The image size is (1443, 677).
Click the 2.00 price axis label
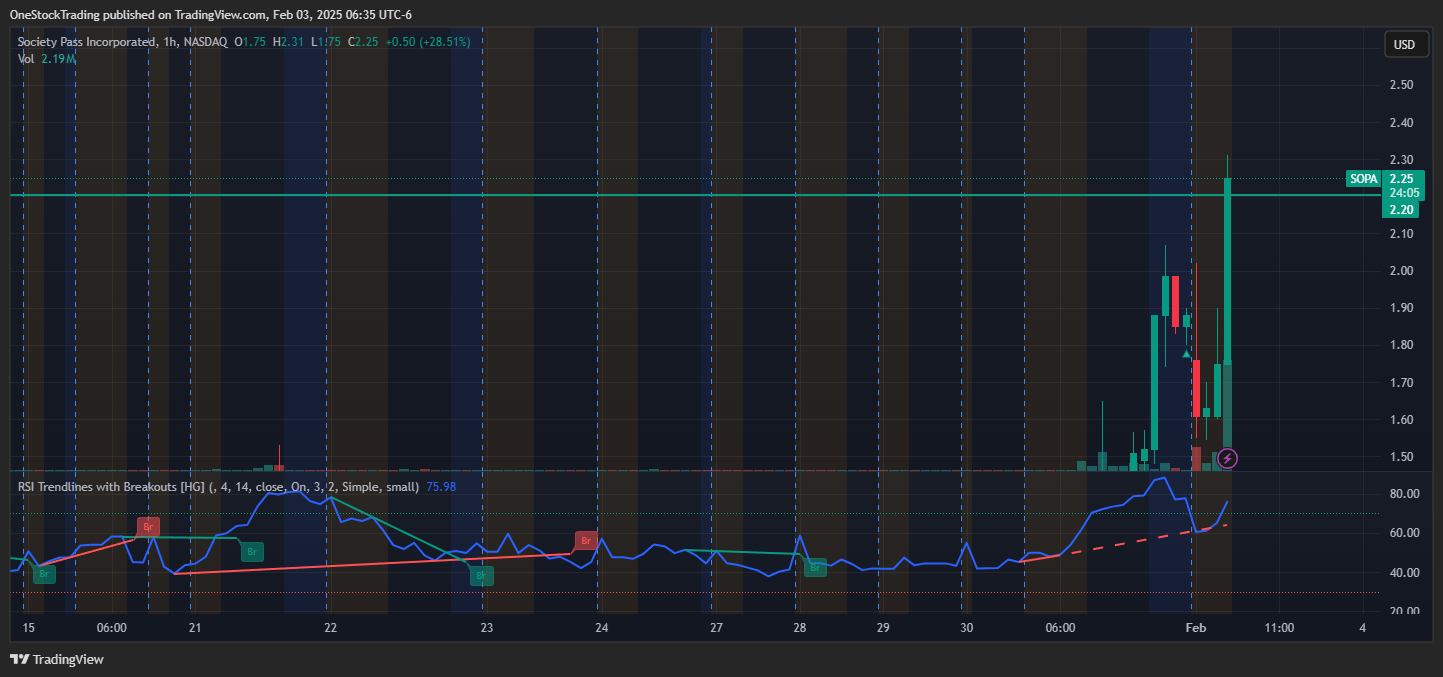click(x=1401, y=271)
